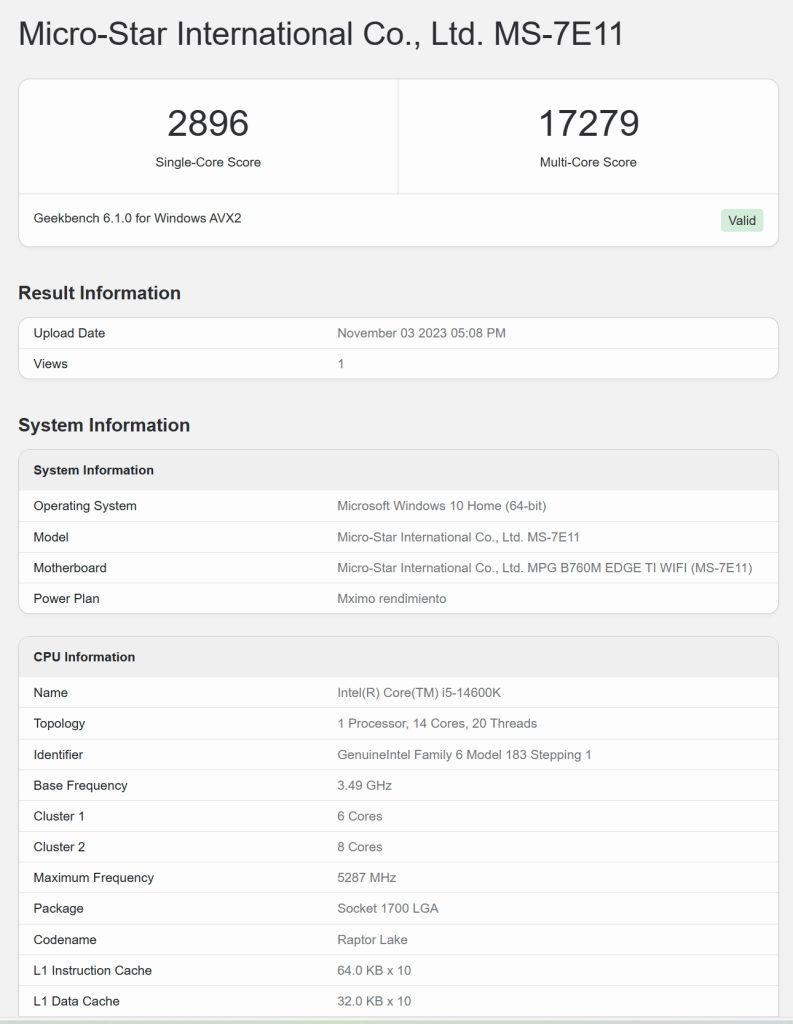Click the Model value Micro-Star International Co., Ltd. MS-7E11
The height and width of the screenshot is (1024, 793).
[459, 537]
